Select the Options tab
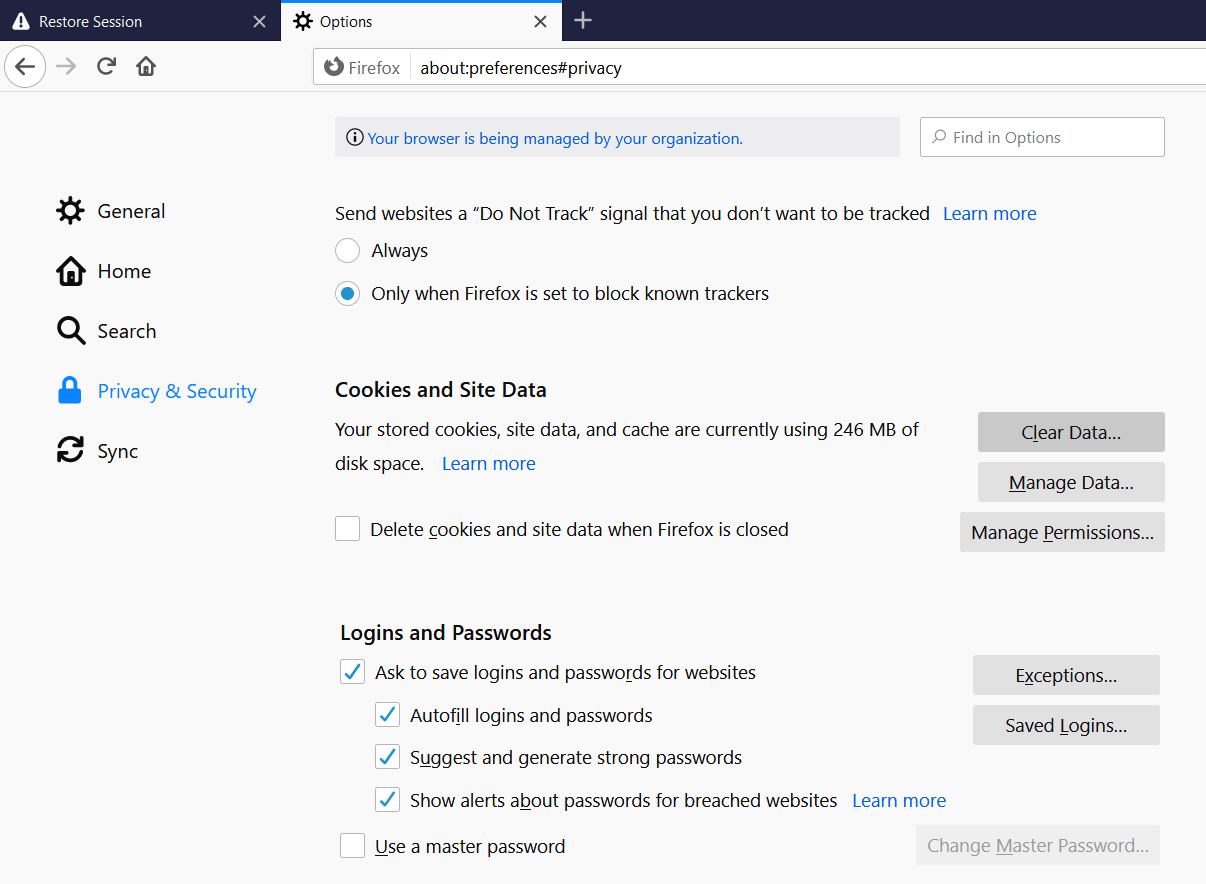Screen dimensions: 1206x884 421,20
